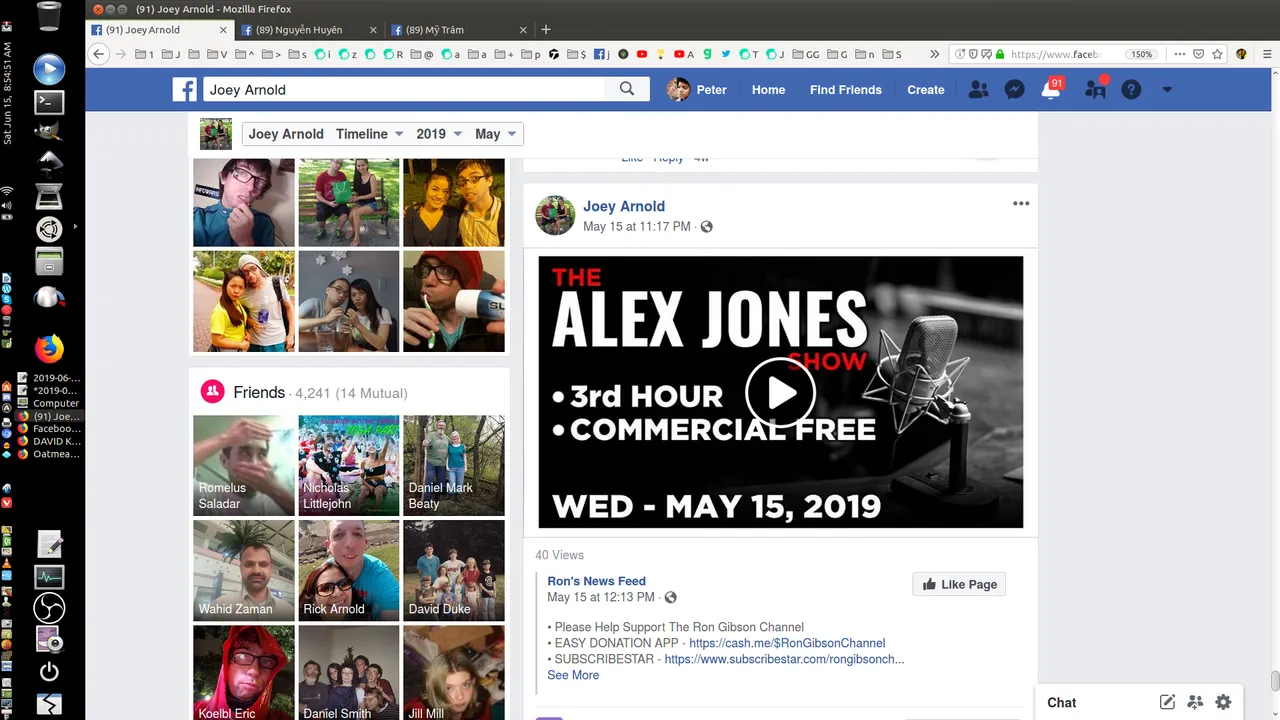Open friend Romelus Saladar thumbnail

coord(244,465)
